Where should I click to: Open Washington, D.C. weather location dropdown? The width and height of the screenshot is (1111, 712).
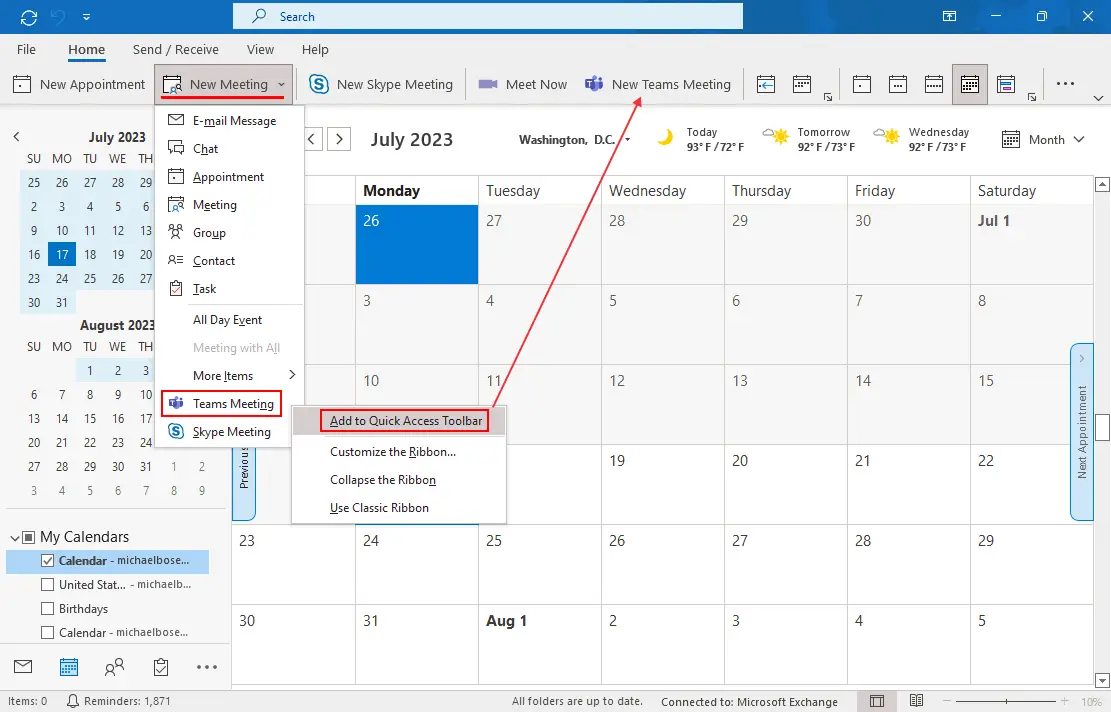click(627, 140)
